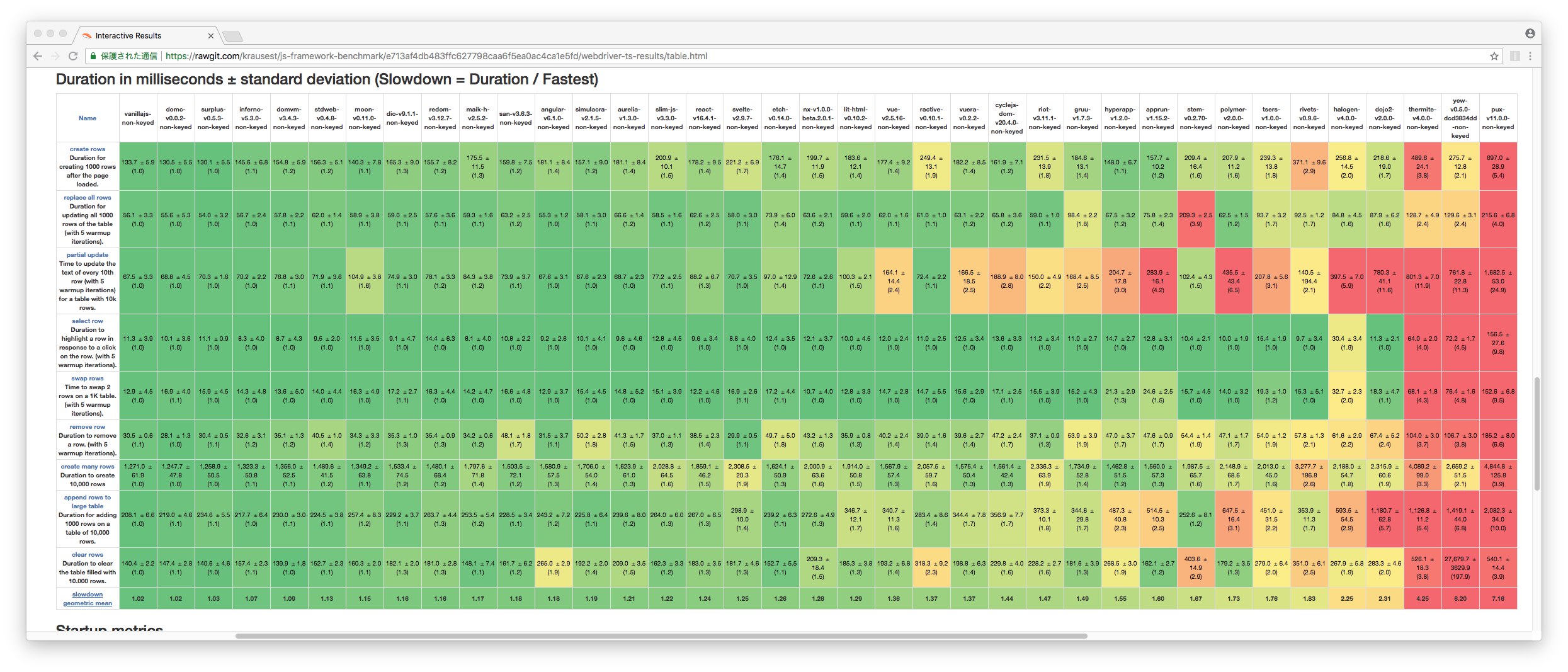Click the surplus-v0.5.3 column header

coord(213,118)
